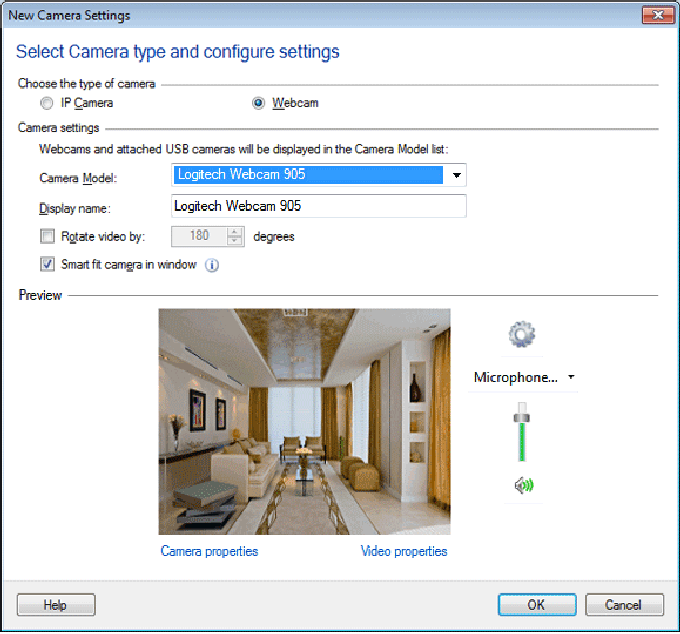Select the Webcam radio button
Screen dimensions: 680x634
click(259, 103)
